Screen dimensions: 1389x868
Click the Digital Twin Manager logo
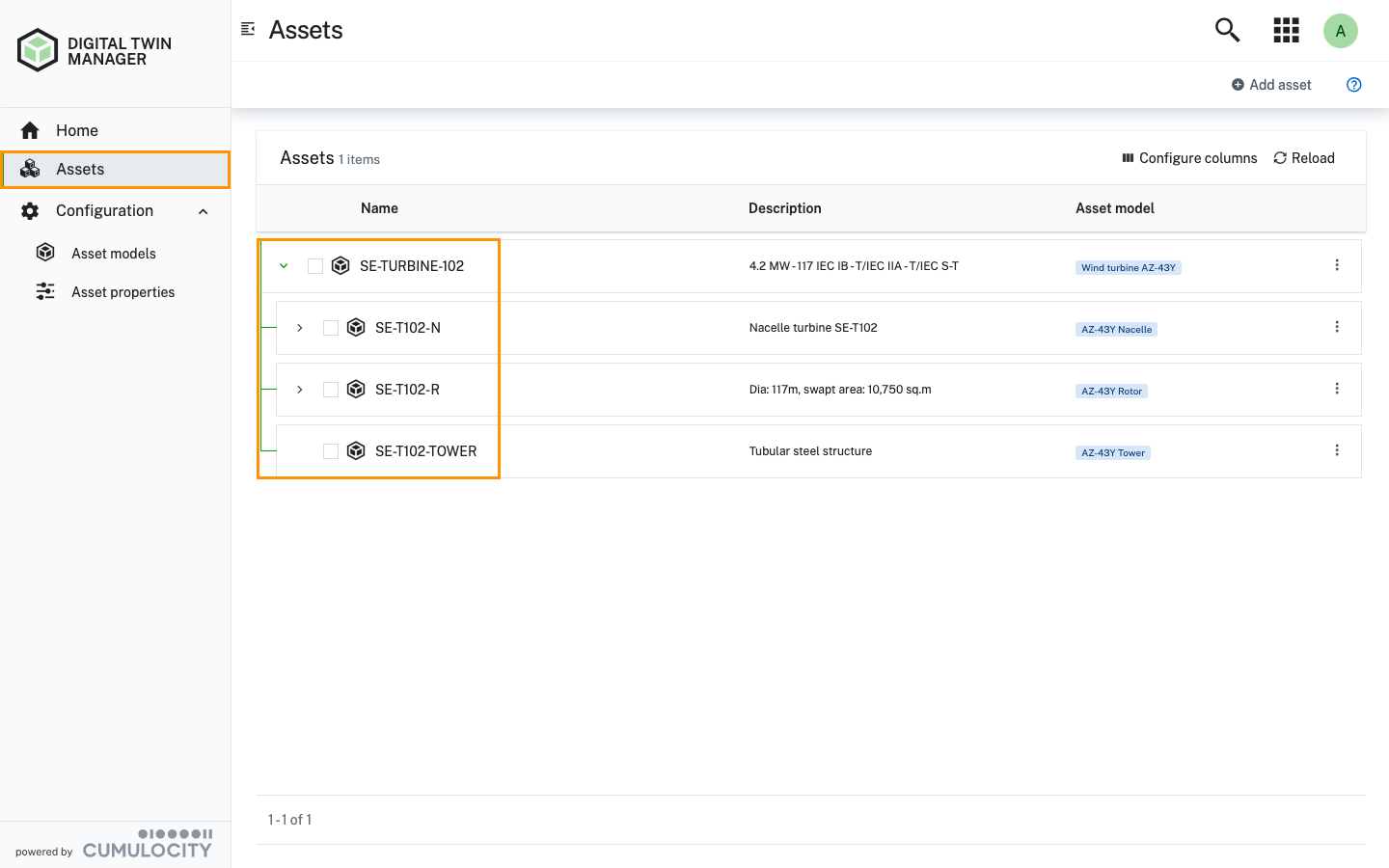[39, 50]
